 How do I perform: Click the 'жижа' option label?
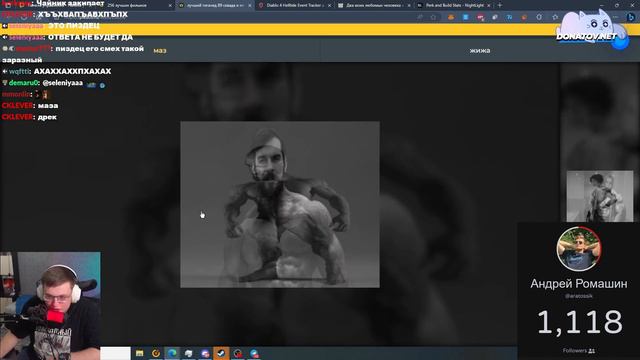[480, 51]
